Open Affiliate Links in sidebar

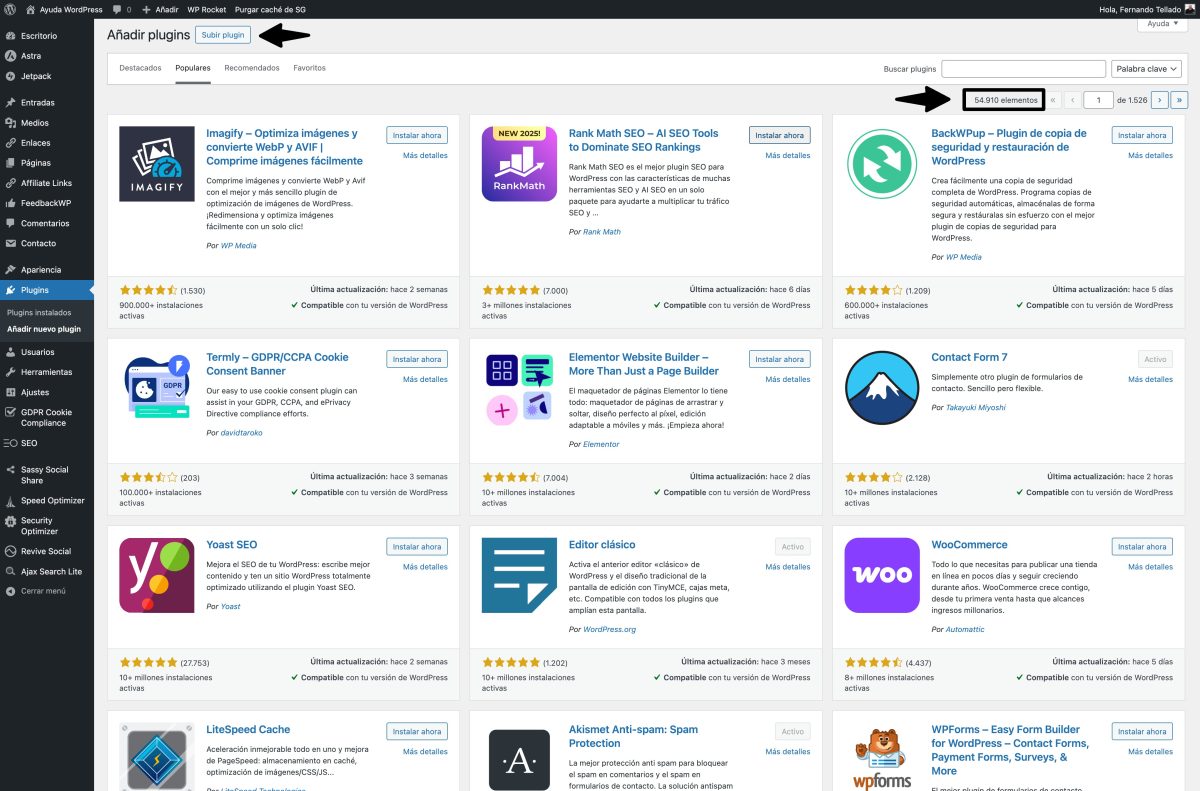pyautogui.click(x=47, y=183)
